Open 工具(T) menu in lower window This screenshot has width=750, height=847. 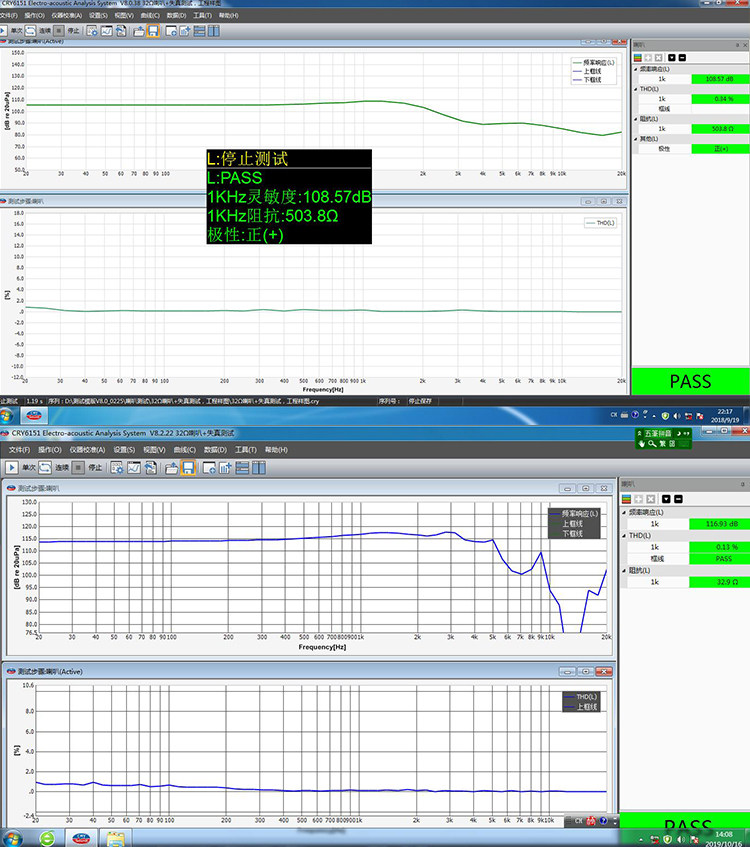245,449
